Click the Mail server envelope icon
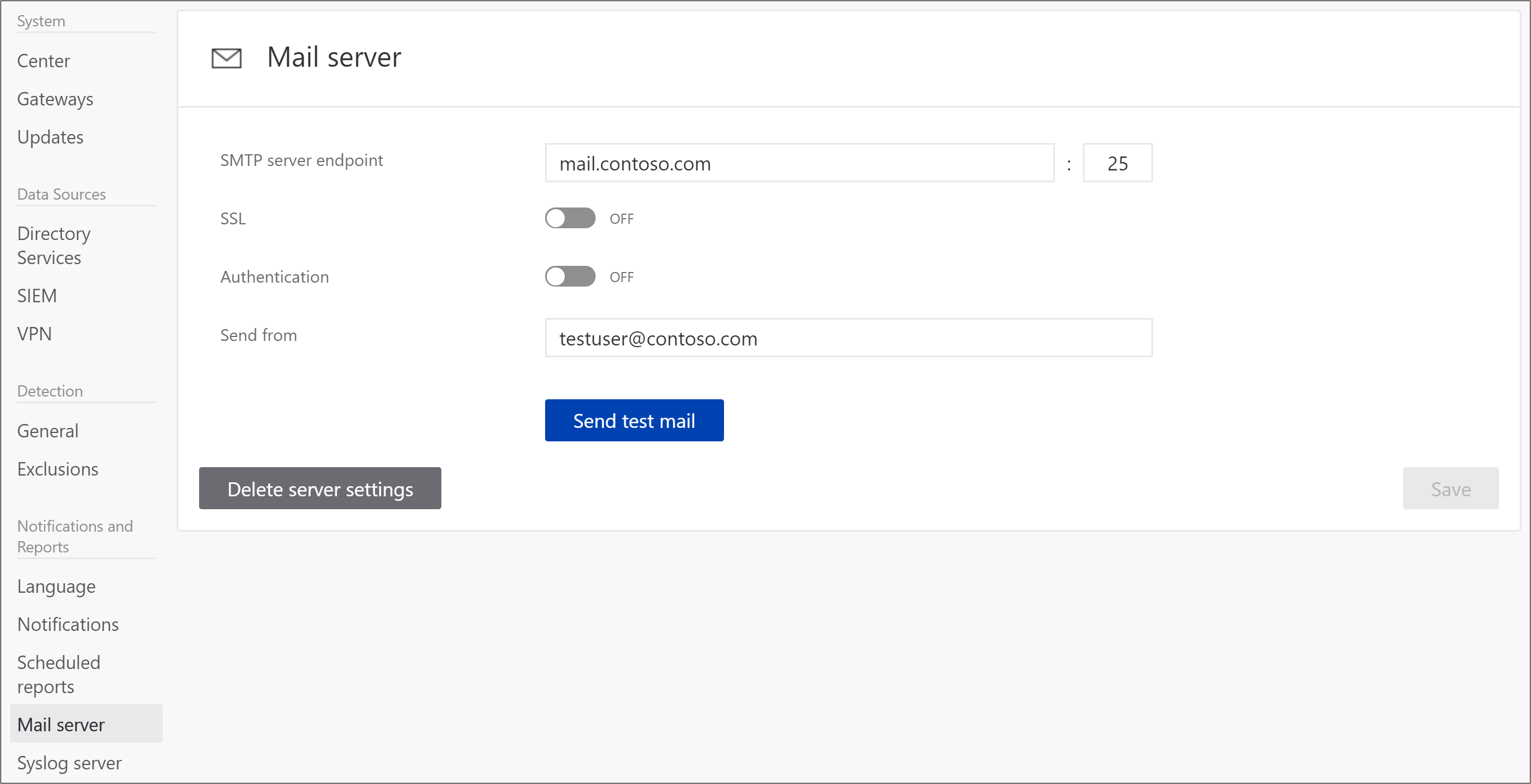Screen dimensions: 1531x784 (x=225, y=58)
